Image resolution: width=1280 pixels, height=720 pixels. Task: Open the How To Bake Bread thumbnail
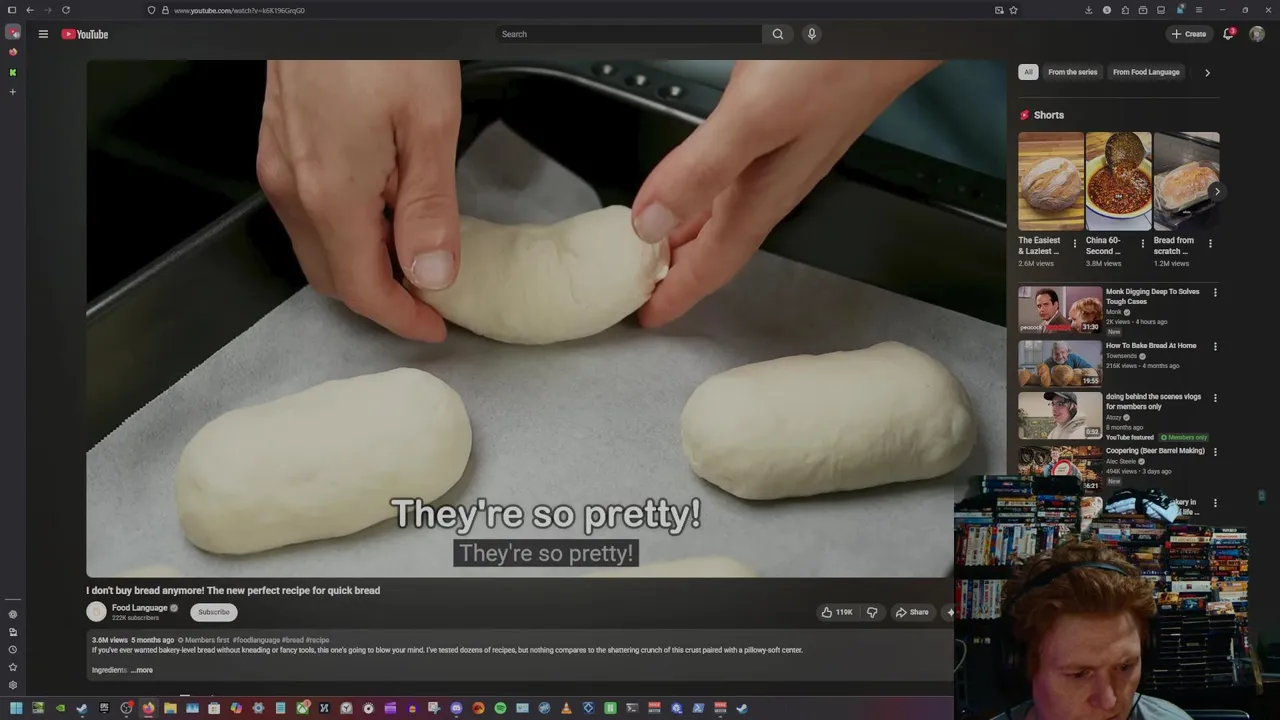(x=1060, y=364)
